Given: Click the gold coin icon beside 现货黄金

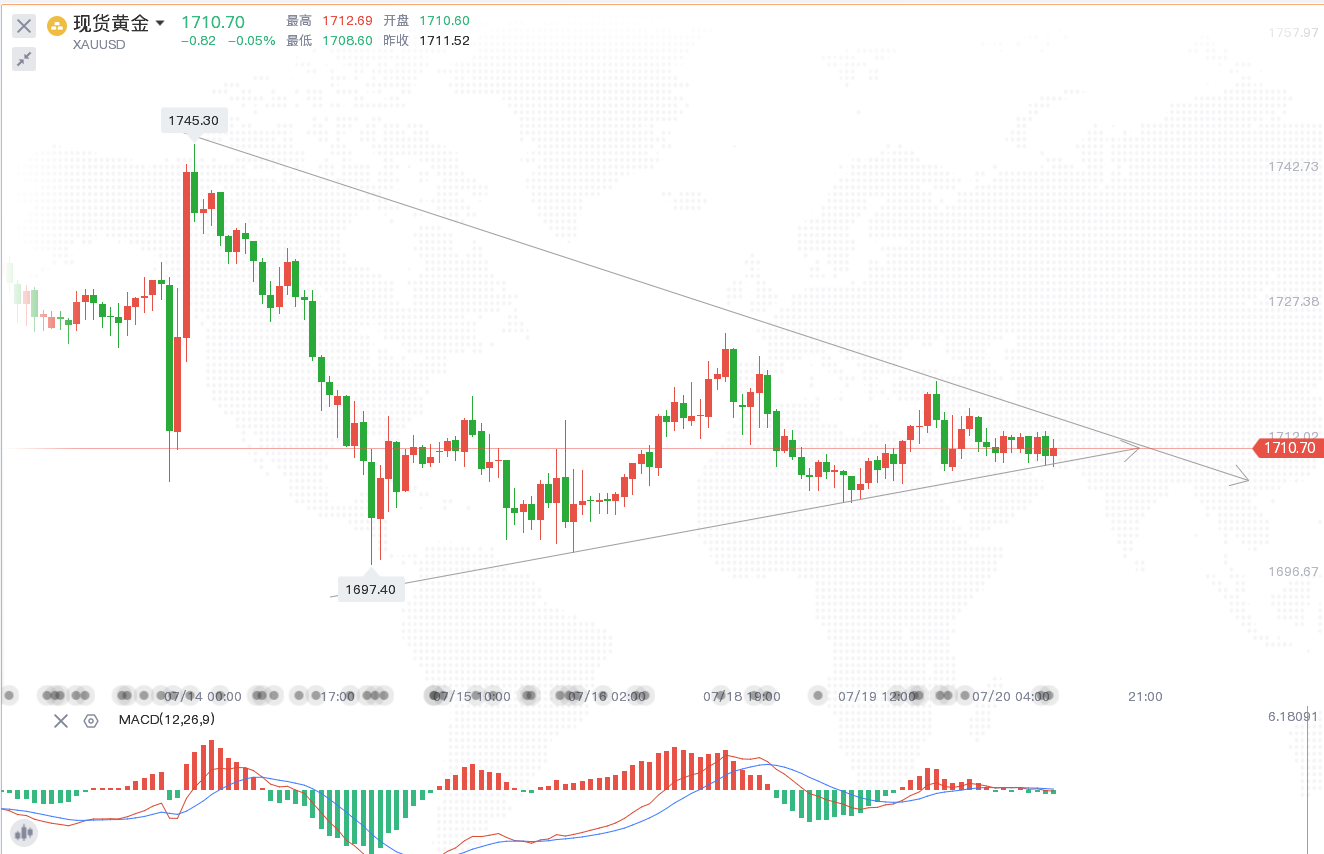Looking at the screenshot, I should tap(57, 26).
